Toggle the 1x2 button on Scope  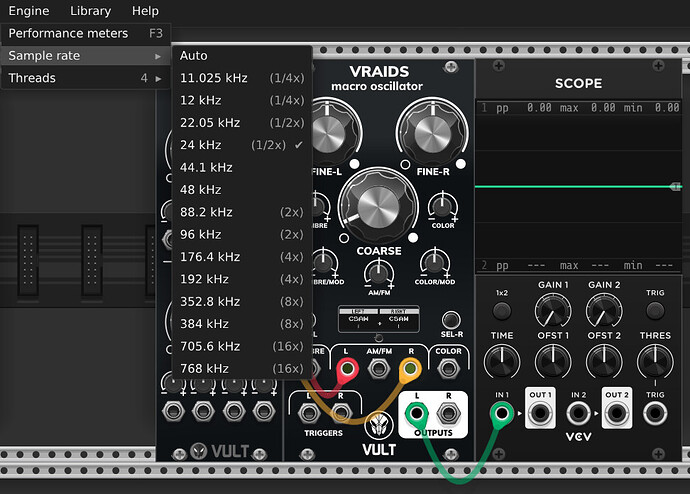click(502, 311)
